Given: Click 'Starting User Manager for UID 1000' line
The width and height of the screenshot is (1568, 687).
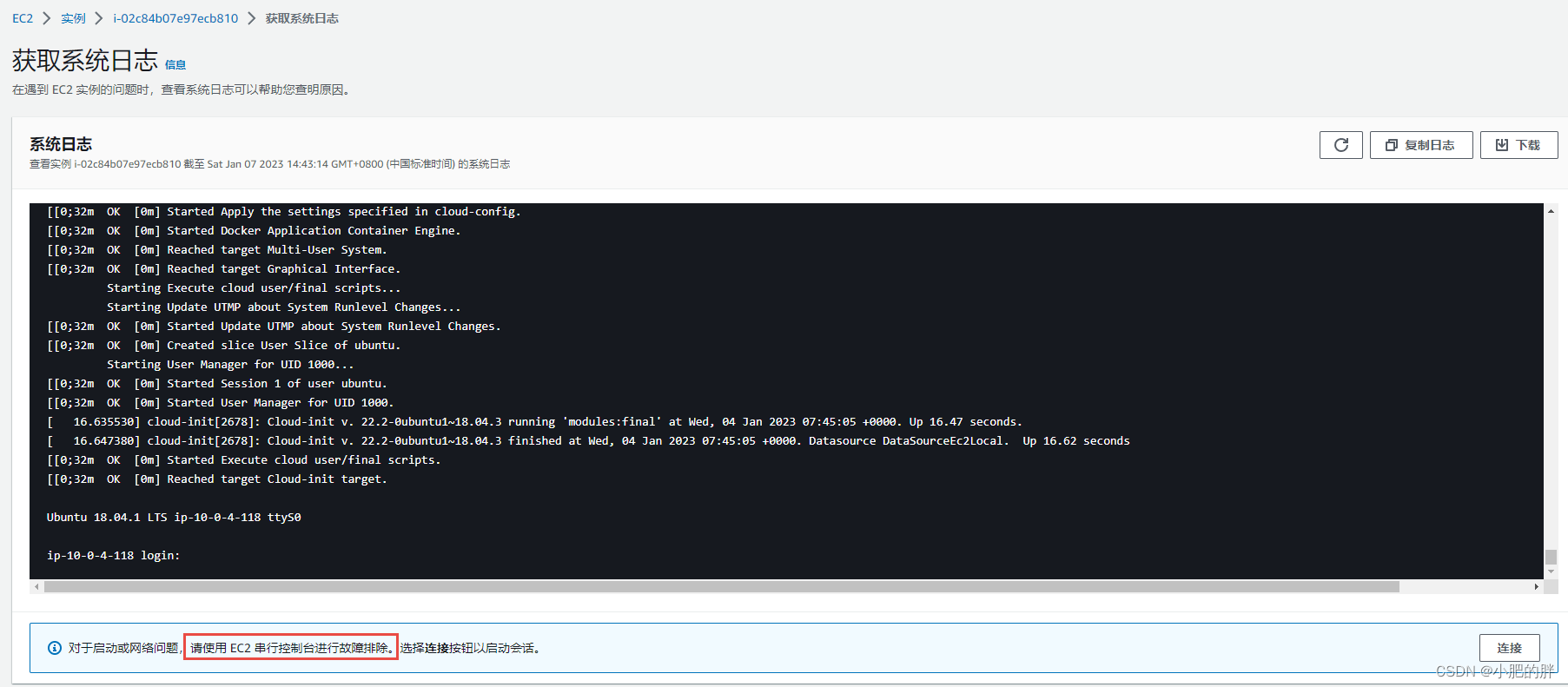Looking at the screenshot, I should tap(230, 365).
